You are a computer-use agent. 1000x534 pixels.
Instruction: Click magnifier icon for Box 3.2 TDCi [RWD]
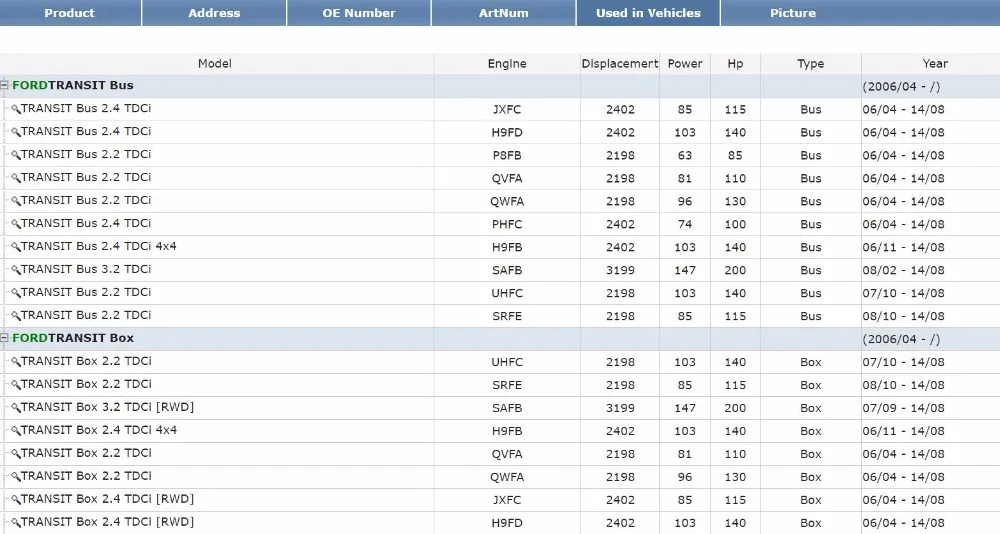point(15,408)
